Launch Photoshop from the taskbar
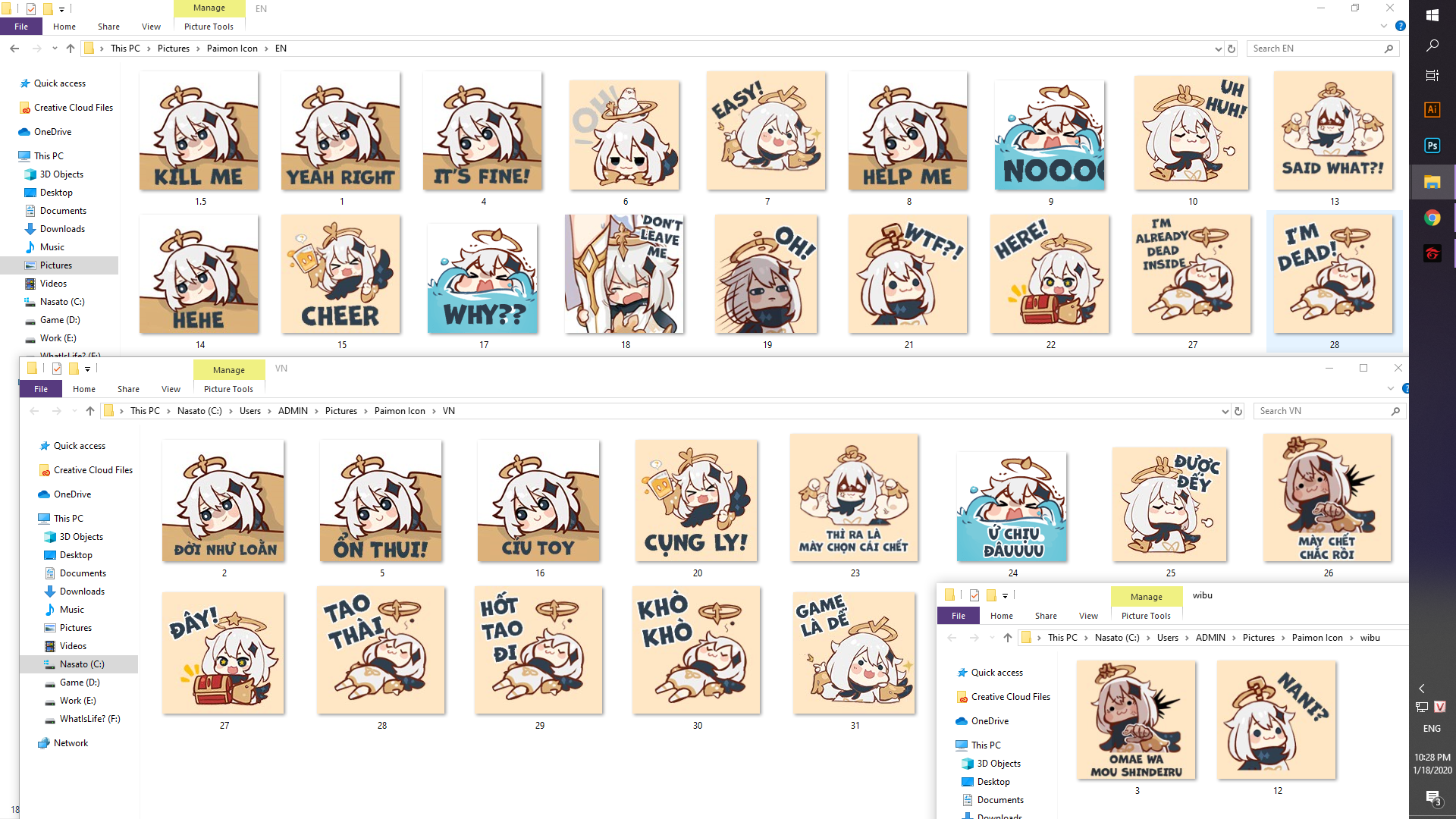Screen dimensions: 1456x819 (1432, 146)
